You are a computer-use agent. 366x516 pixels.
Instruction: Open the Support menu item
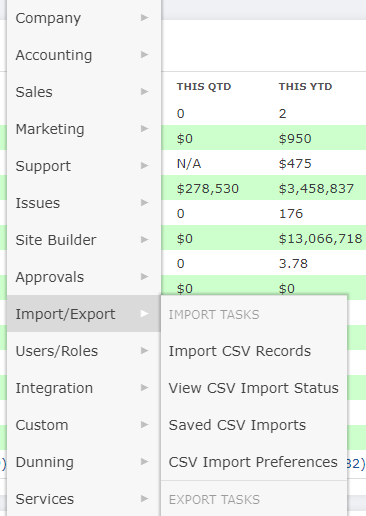(84, 166)
